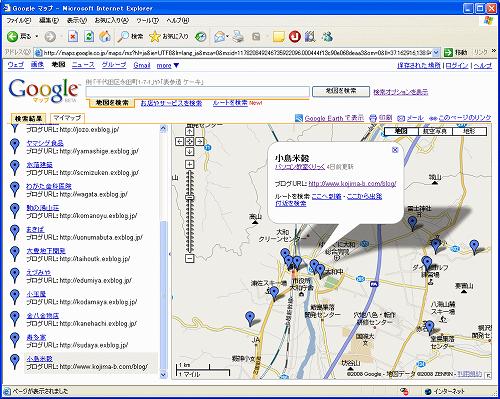
Task: Click results list scroll-down arrow
Action: [x=163, y=374]
